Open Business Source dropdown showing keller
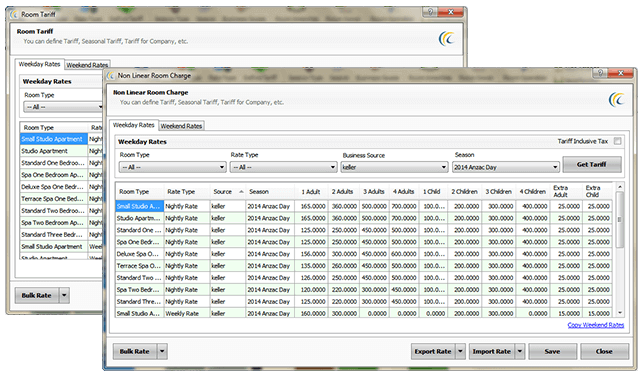Image resolution: width=644 pixels, height=377 pixels. [x=394, y=167]
